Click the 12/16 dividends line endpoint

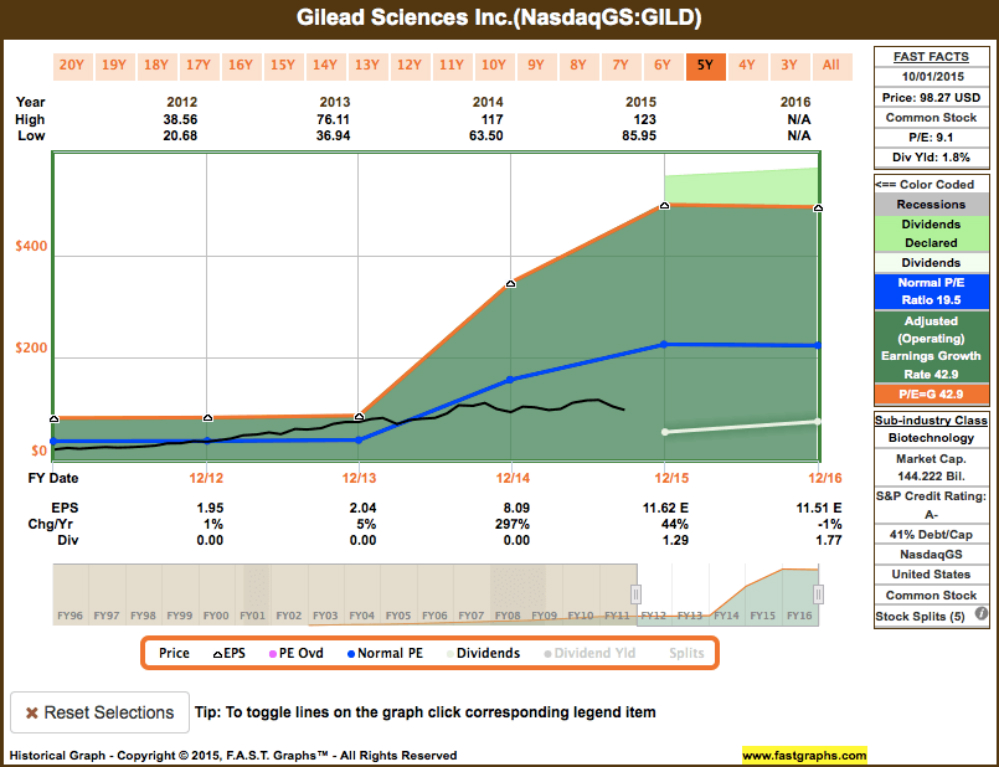click(x=818, y=422)
